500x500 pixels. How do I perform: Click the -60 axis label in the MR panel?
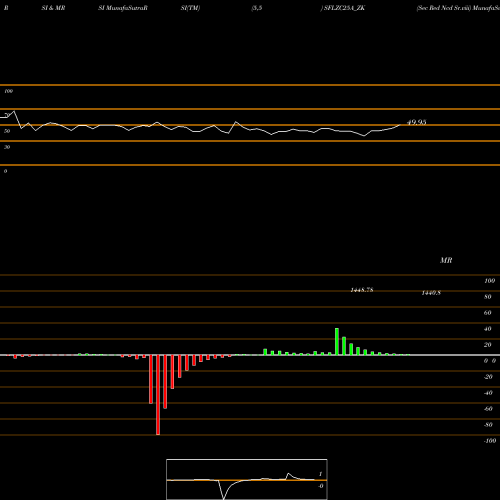488,409
